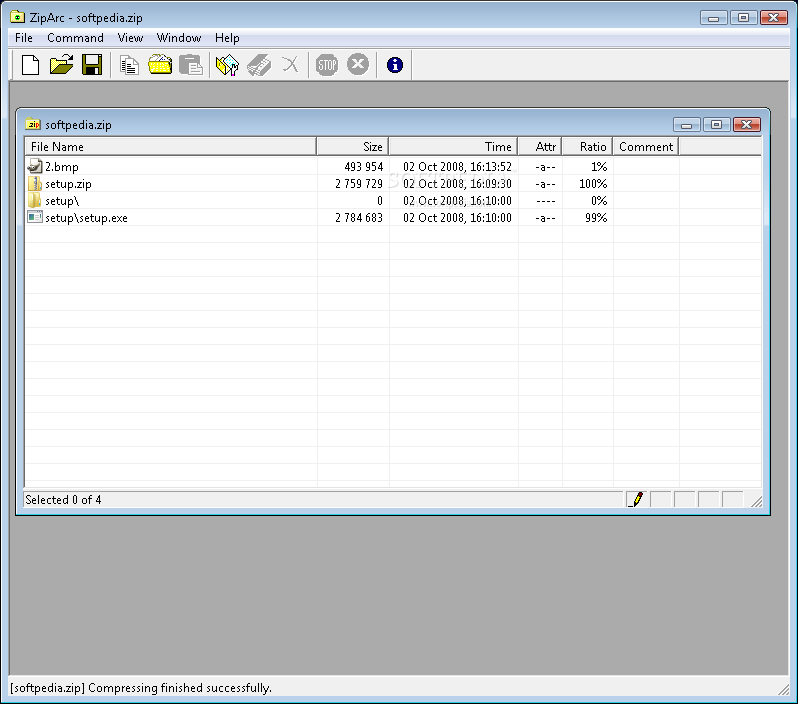This screenshot has height=704, width=798.
Task: Click the softpedia.zip child window title bar
Action: click(392, 124)
